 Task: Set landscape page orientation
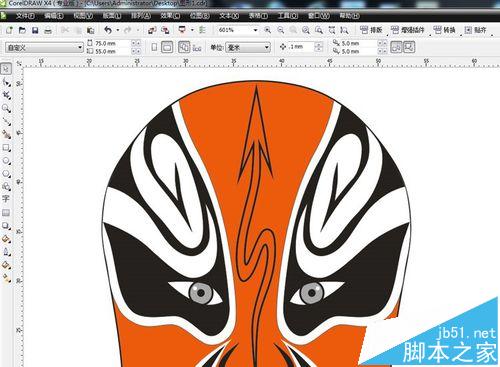[167, 47]
